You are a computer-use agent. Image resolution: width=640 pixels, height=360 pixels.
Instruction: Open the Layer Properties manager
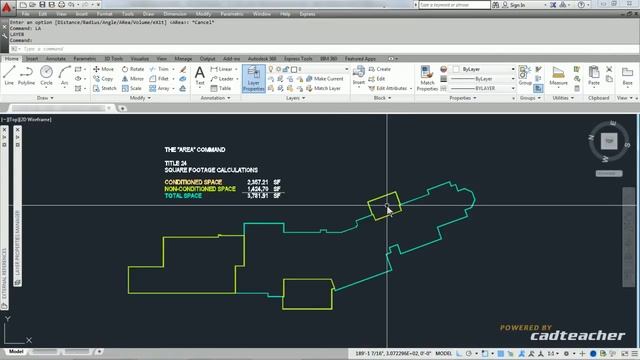[253, 78]
